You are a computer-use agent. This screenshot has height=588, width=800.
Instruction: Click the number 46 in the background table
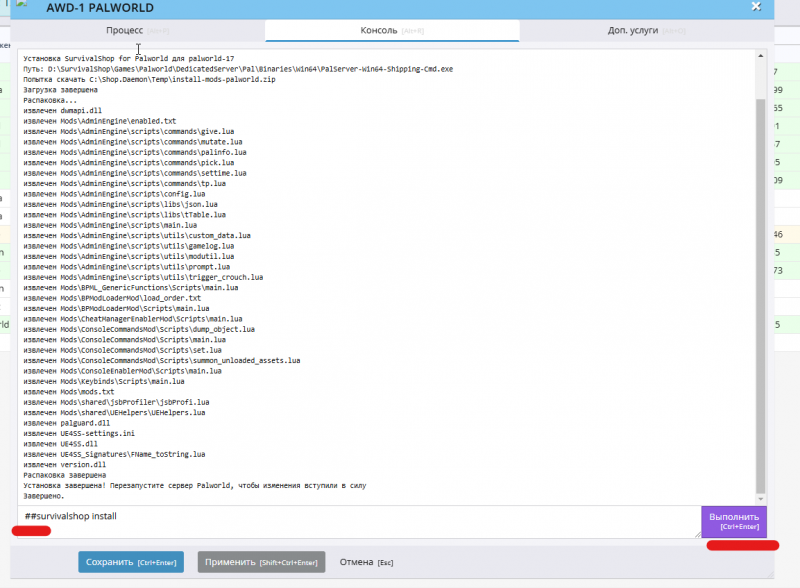[x=776, y=235]
